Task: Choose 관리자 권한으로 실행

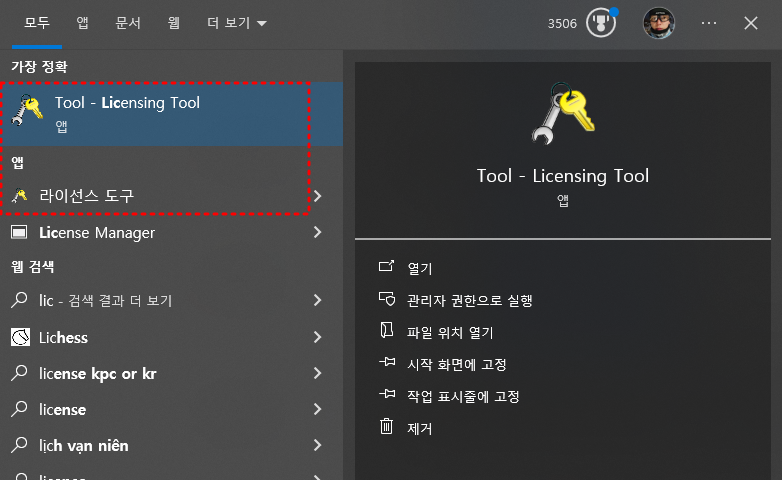Action: 470,300
